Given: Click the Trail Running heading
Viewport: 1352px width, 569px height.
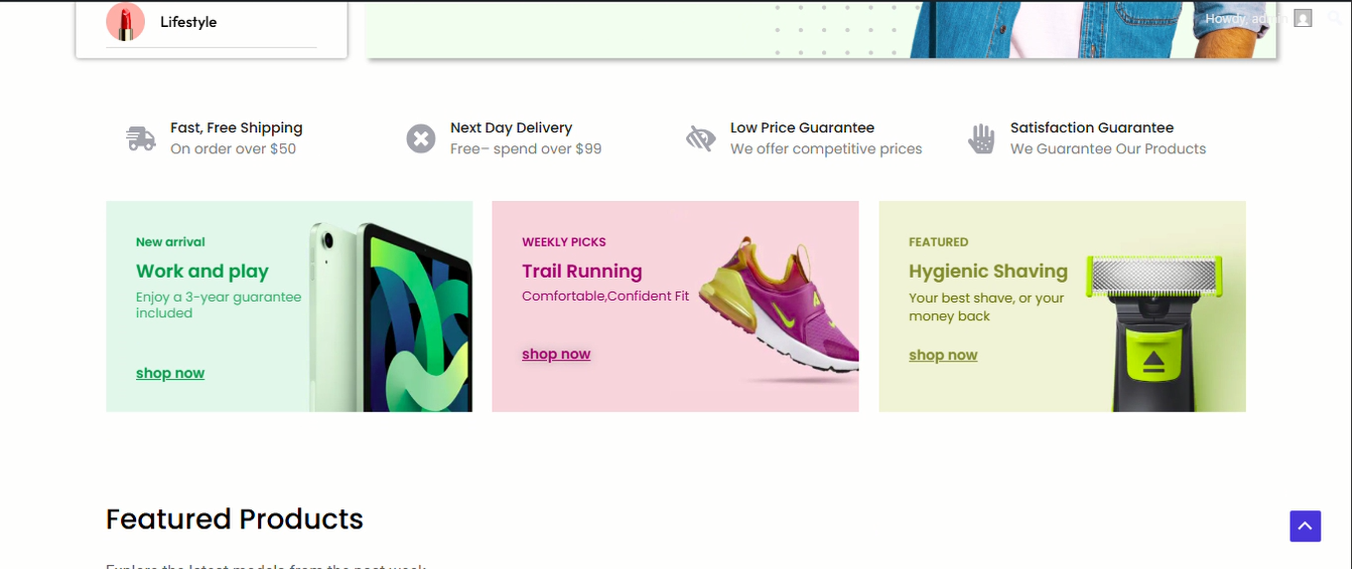Looking at the screenshot, I should click(x=582, y=271).
